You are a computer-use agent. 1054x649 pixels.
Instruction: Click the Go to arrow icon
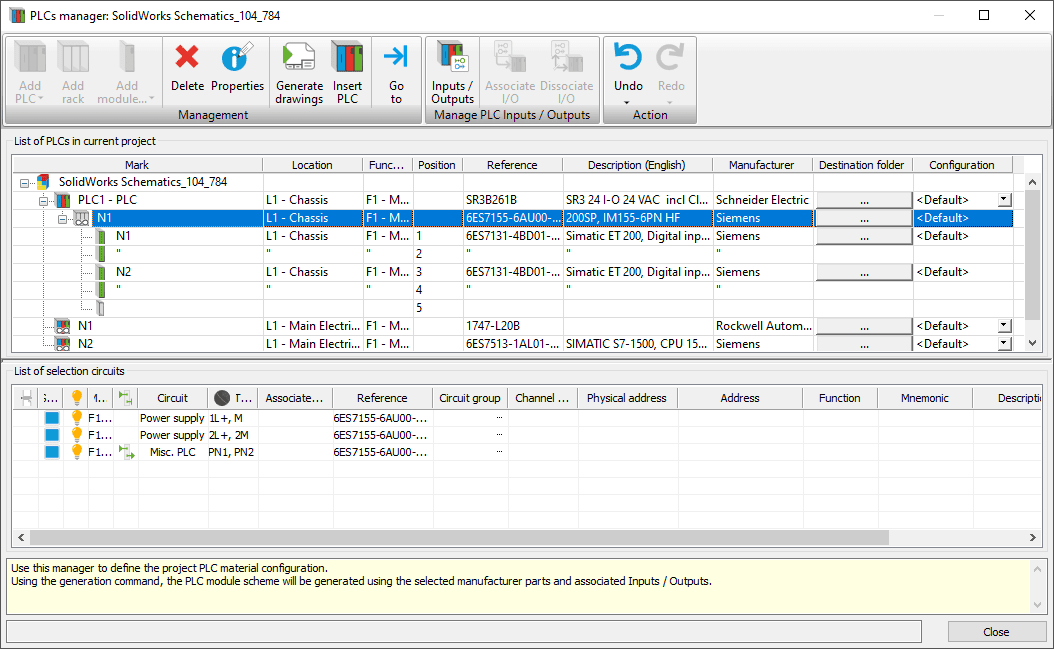pos(396,56)
